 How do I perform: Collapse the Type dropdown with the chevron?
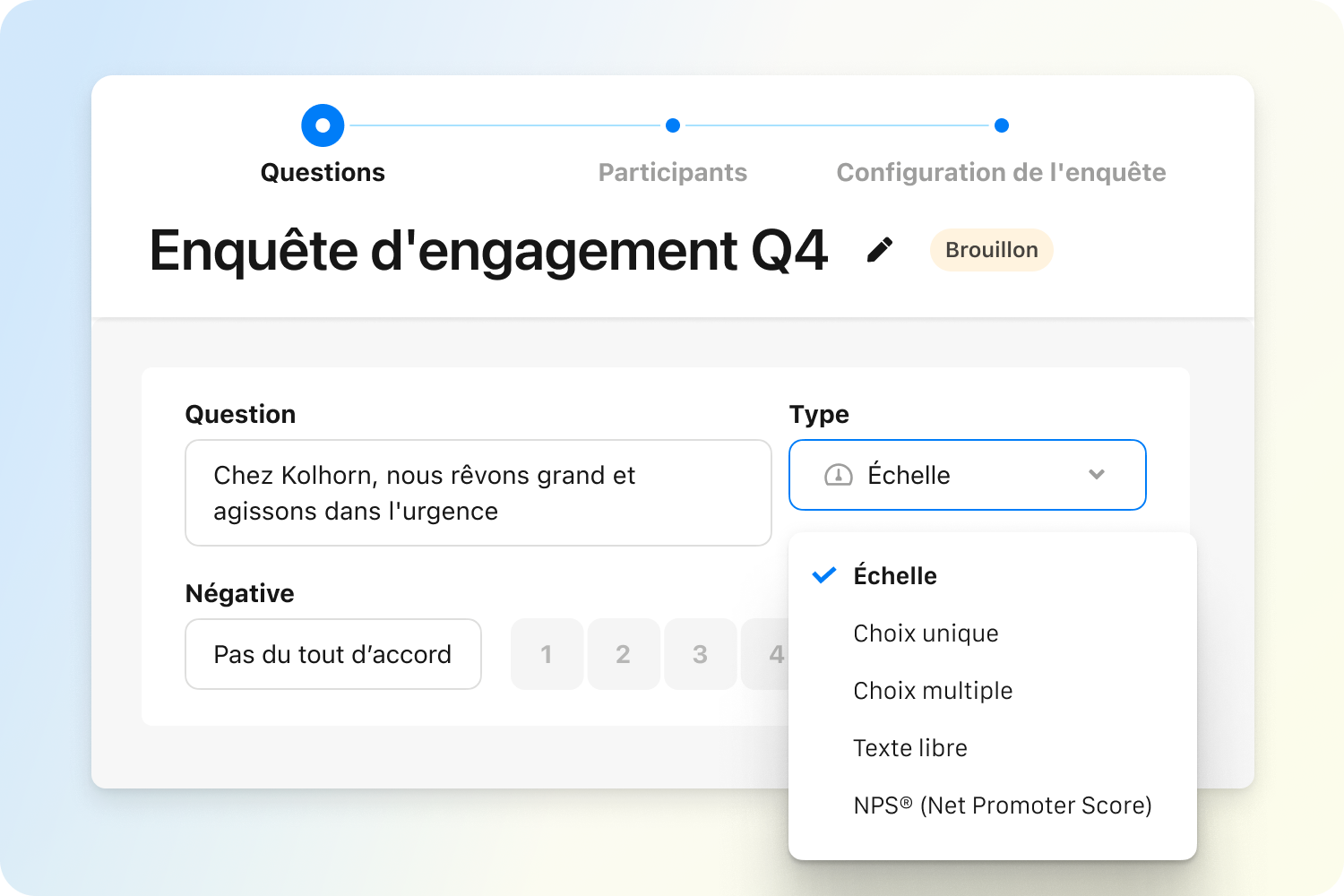click(x=1097, y=475)
